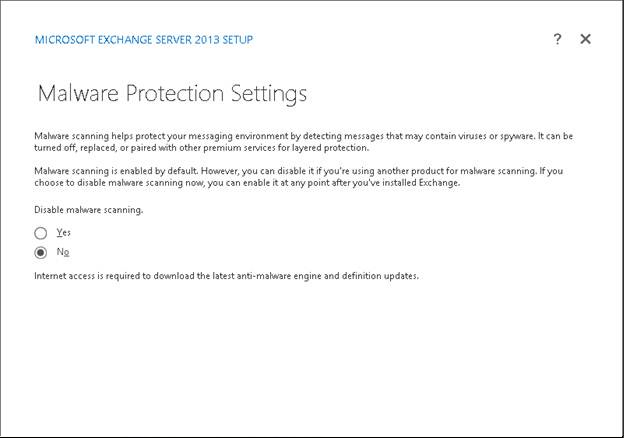Click the Malware Protection Settings heading
Viewport: 627px width, 445px height.
pyautogui.click(x=171, y=94)
